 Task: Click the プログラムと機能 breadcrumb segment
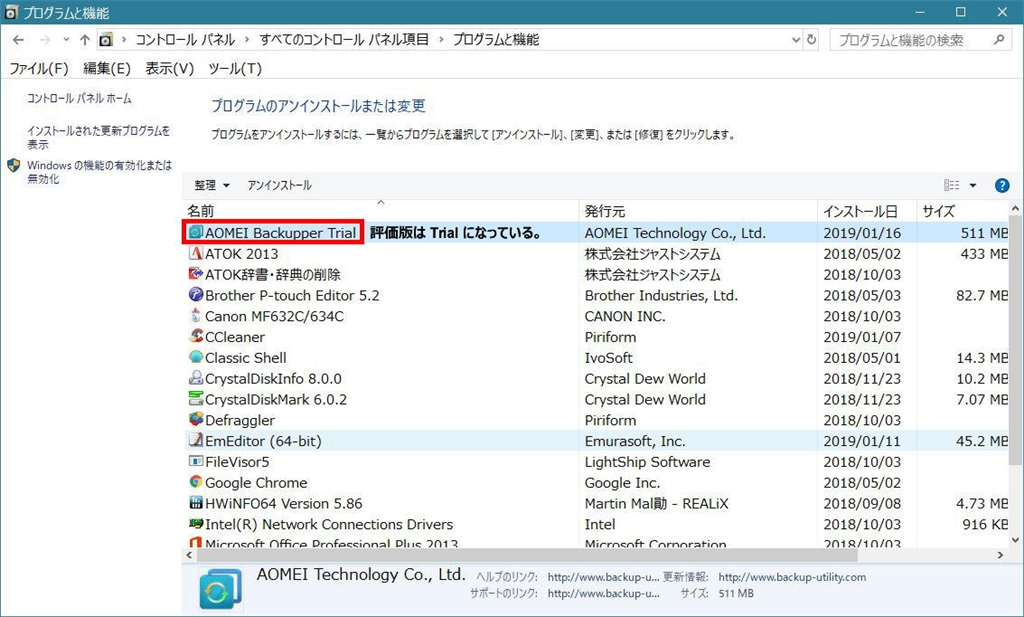(x=496, y=40)
